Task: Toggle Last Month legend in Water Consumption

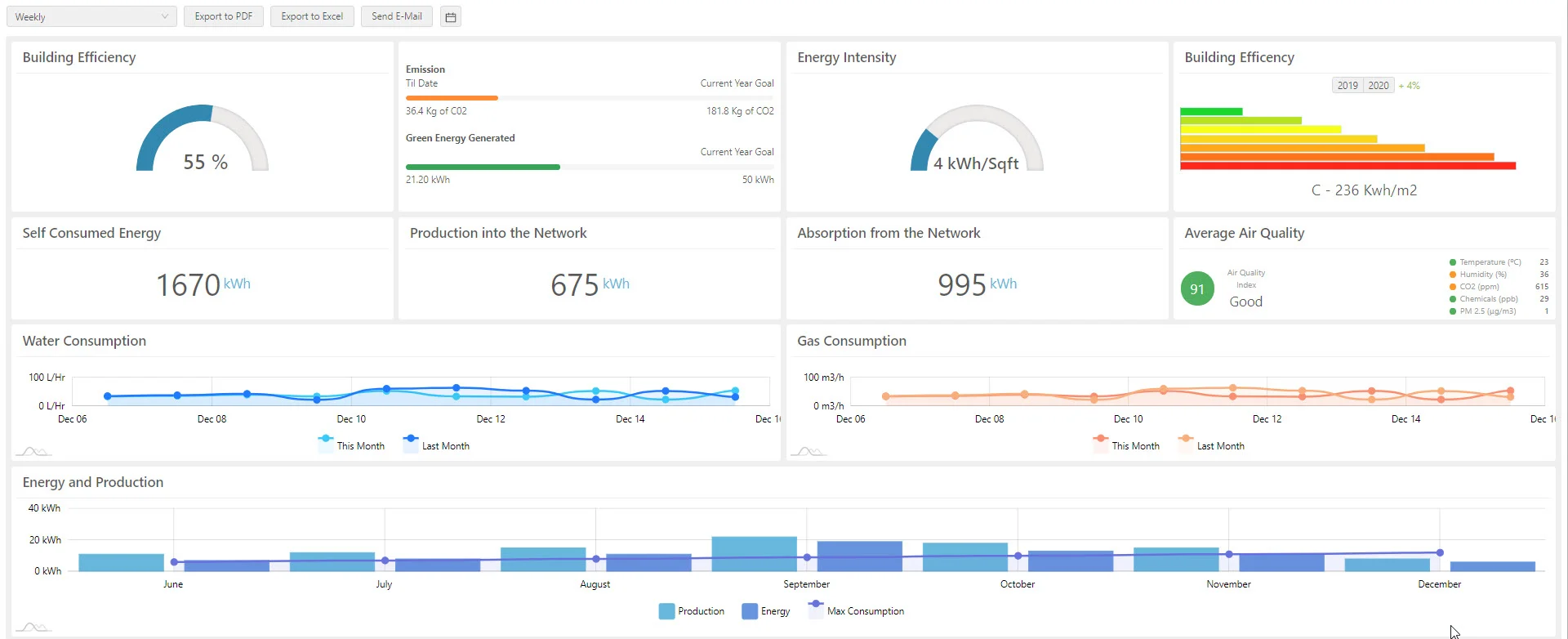Action: 437,445
